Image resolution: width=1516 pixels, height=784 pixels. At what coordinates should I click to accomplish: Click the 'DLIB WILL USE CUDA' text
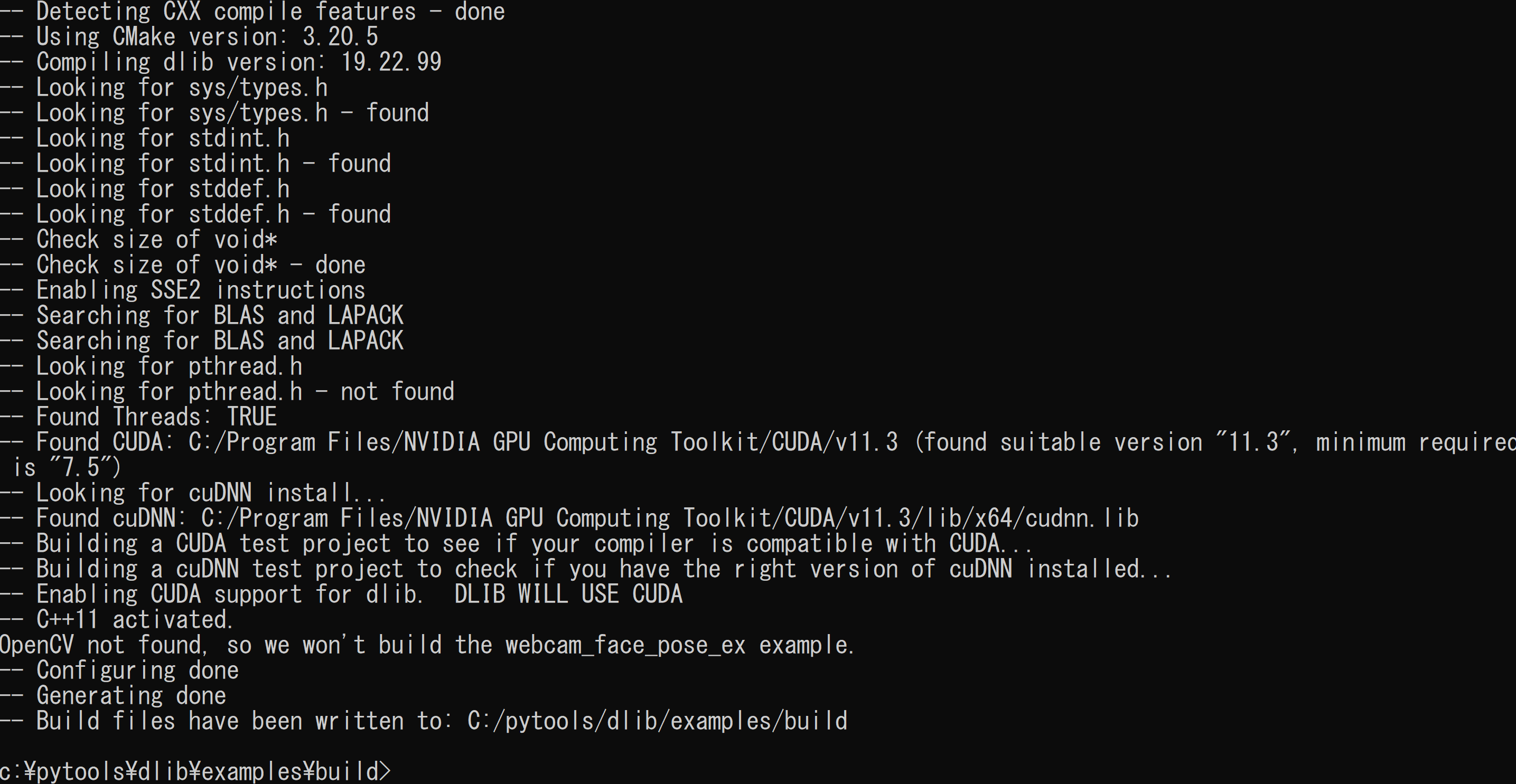(x=568, y=594)
